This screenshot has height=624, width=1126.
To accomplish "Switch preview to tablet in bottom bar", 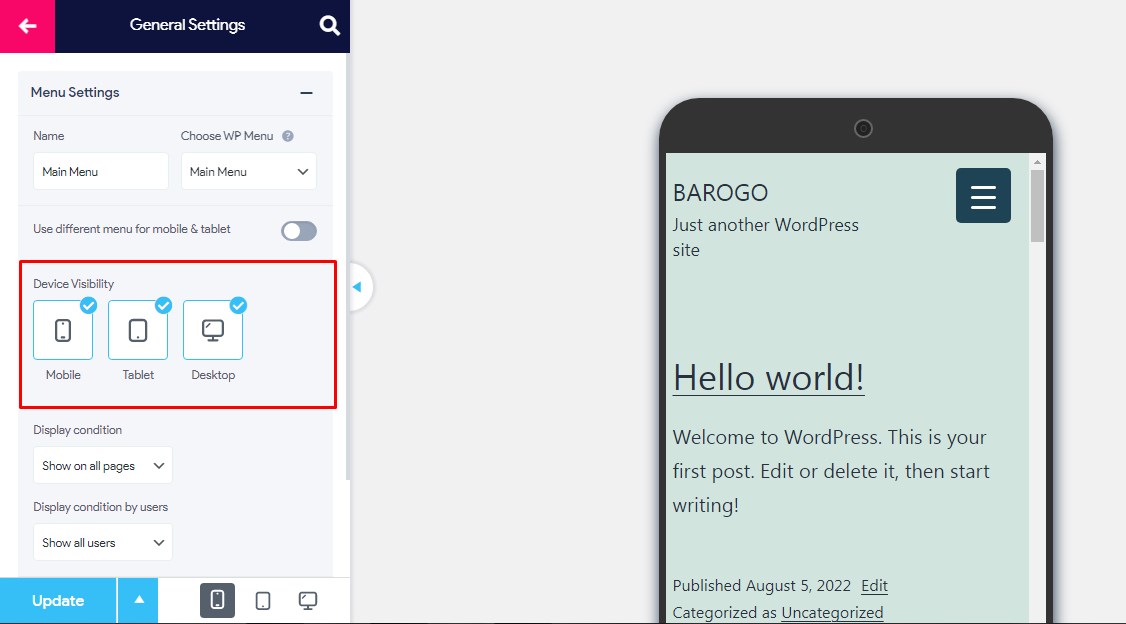I will 263,600.
